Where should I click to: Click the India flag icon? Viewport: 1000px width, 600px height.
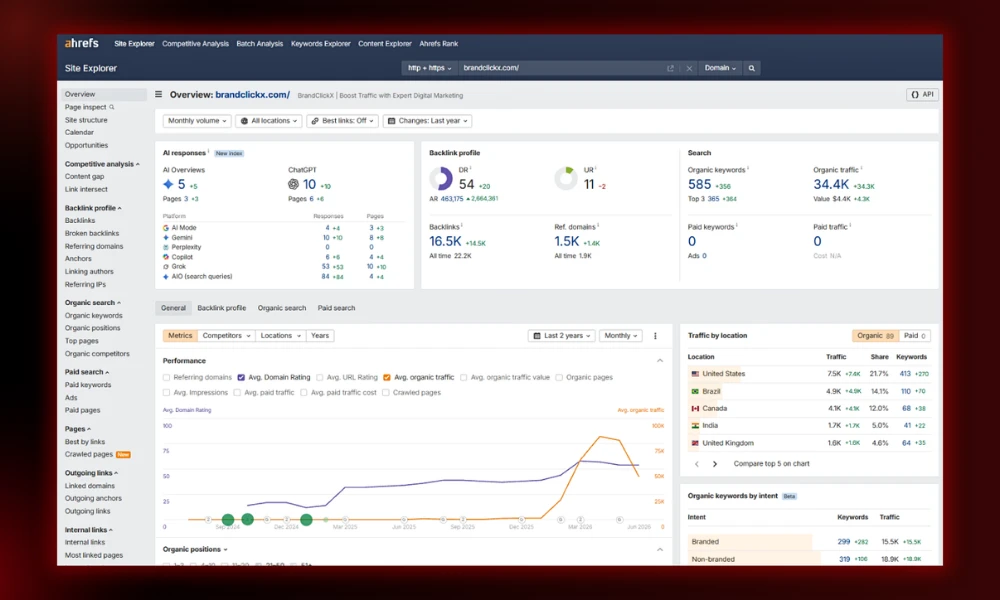click(x=695, y=425)
